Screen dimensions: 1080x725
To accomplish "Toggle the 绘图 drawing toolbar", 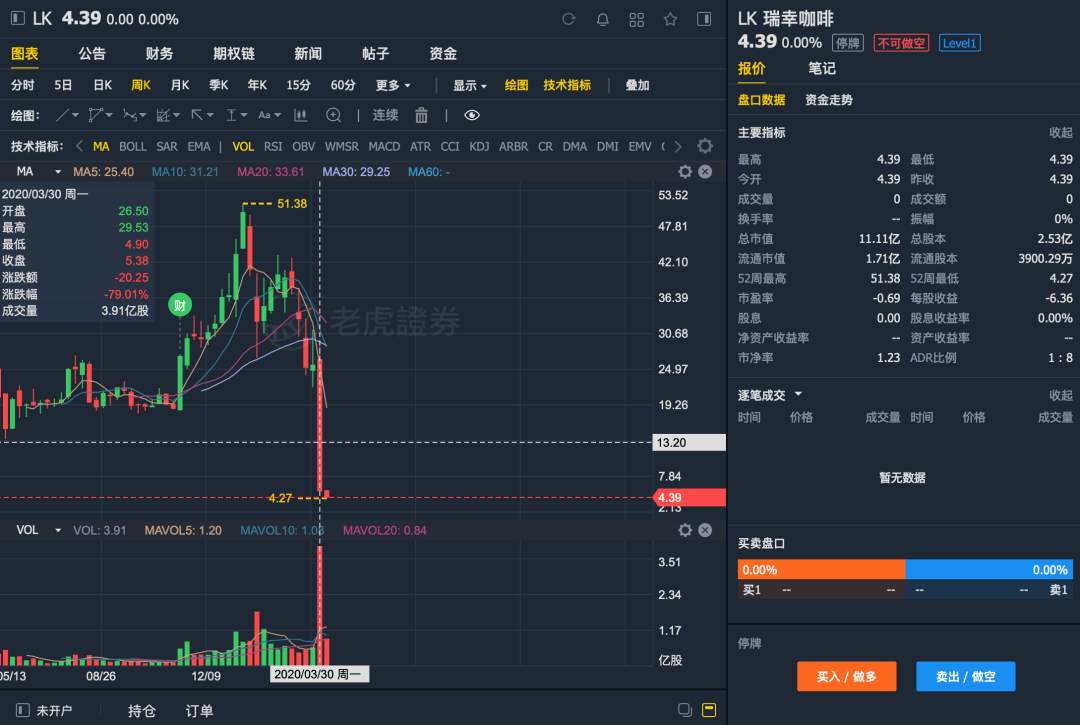I will 516,85.
